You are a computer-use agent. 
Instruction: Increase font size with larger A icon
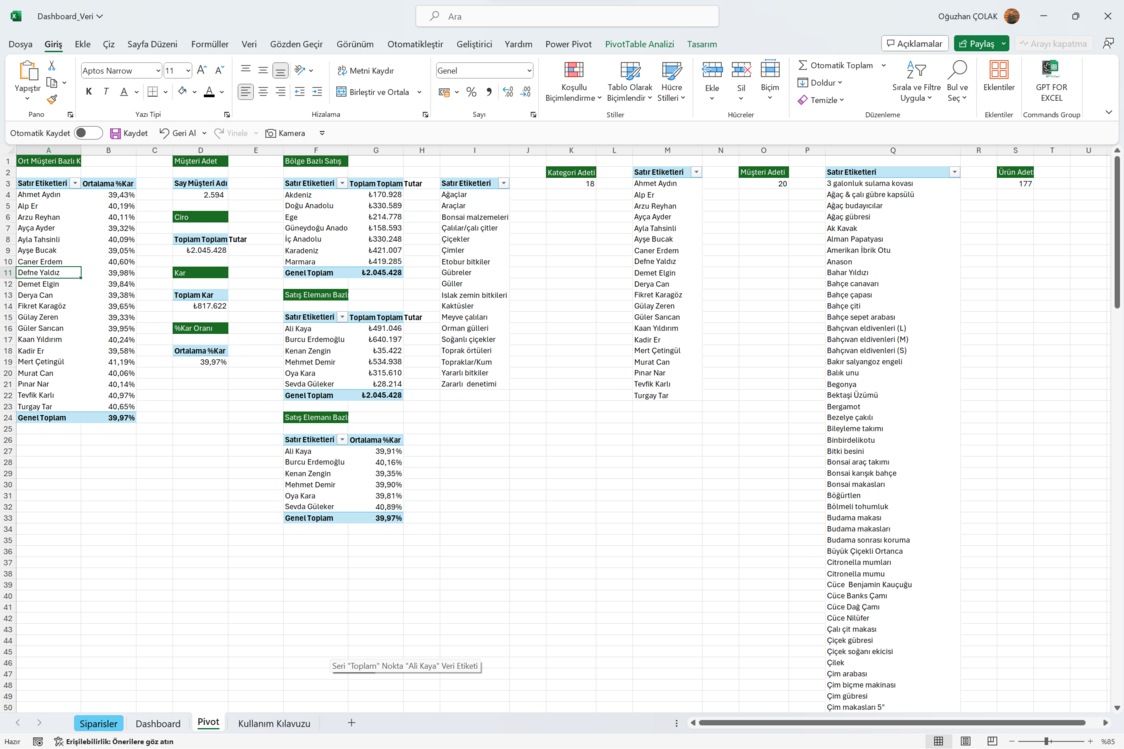point(202,70)
